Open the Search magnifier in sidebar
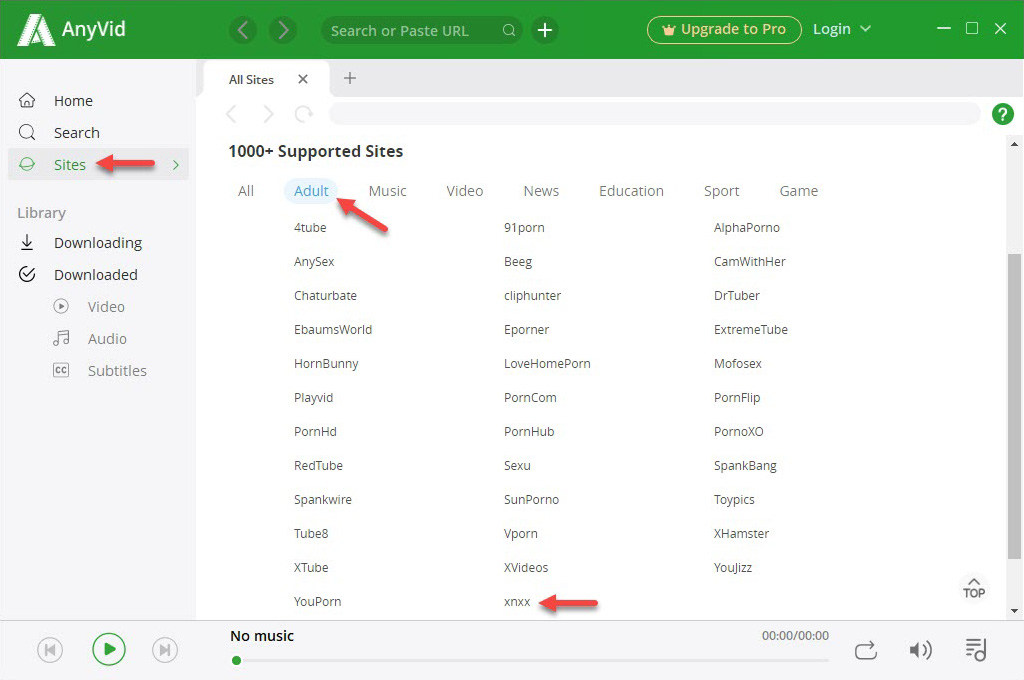The height and width of the screenshot is (680, 1024). coord(27,133)
